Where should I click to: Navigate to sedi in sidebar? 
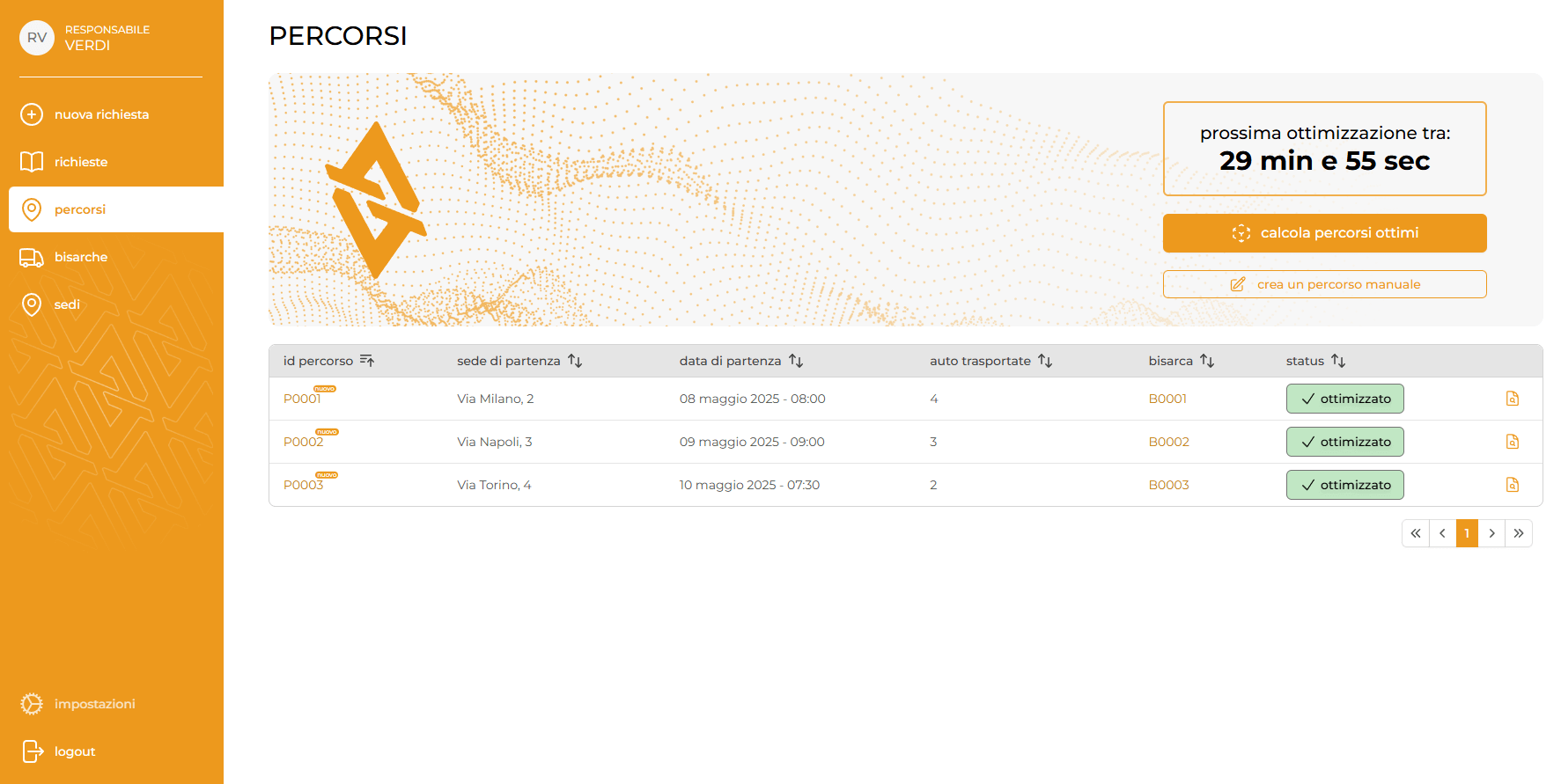pos(67,304)
